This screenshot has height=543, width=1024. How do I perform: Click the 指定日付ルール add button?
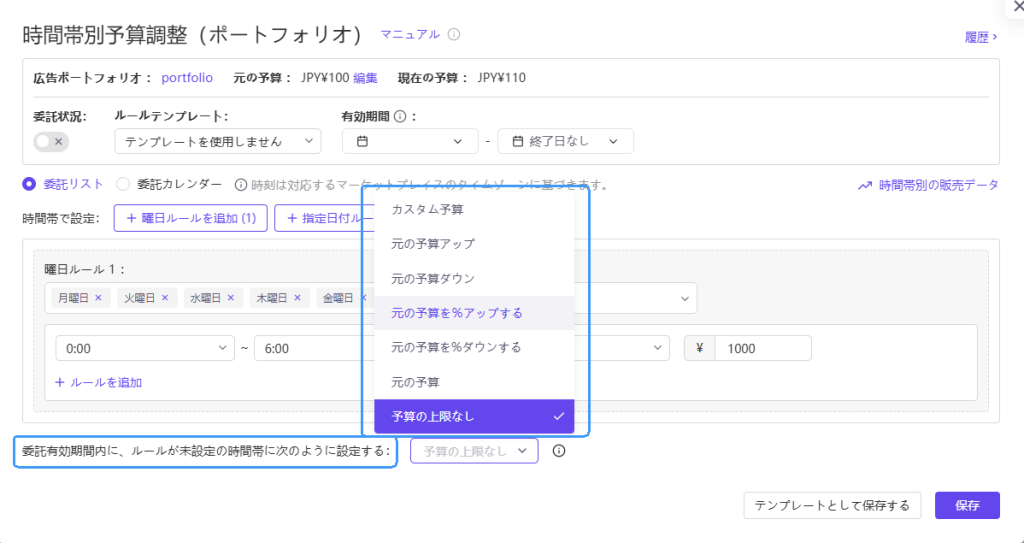coord(324,218)
